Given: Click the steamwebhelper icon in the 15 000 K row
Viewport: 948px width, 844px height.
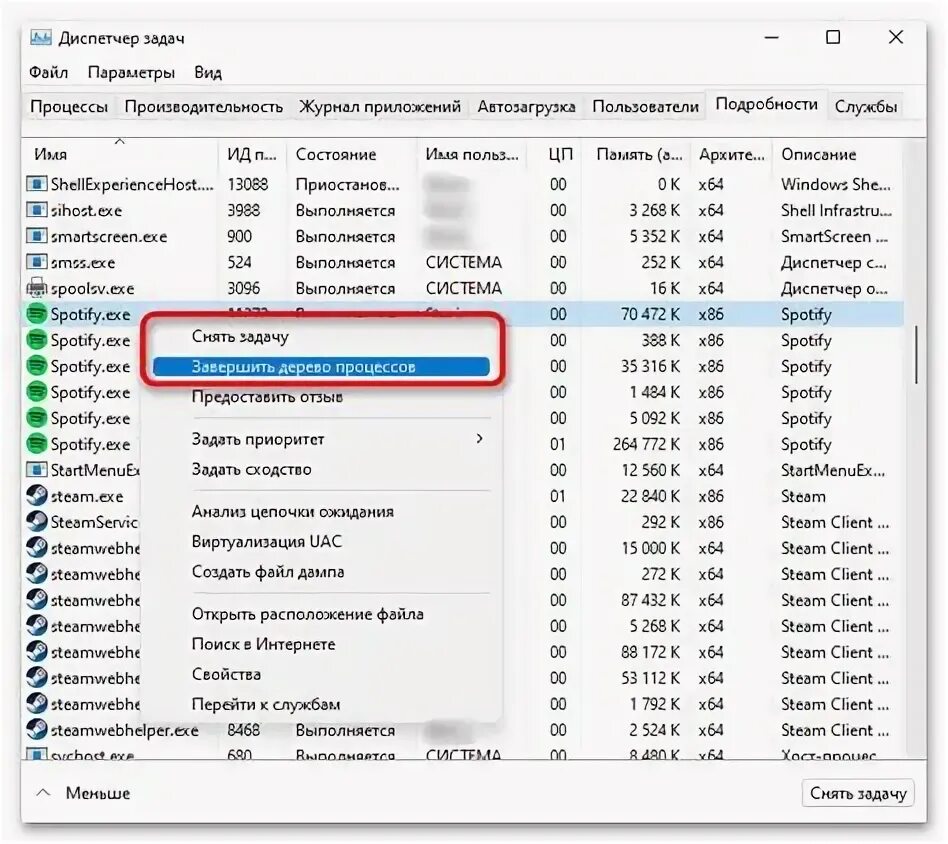Looking at the screenshot, I should click(x=37, y=548).
